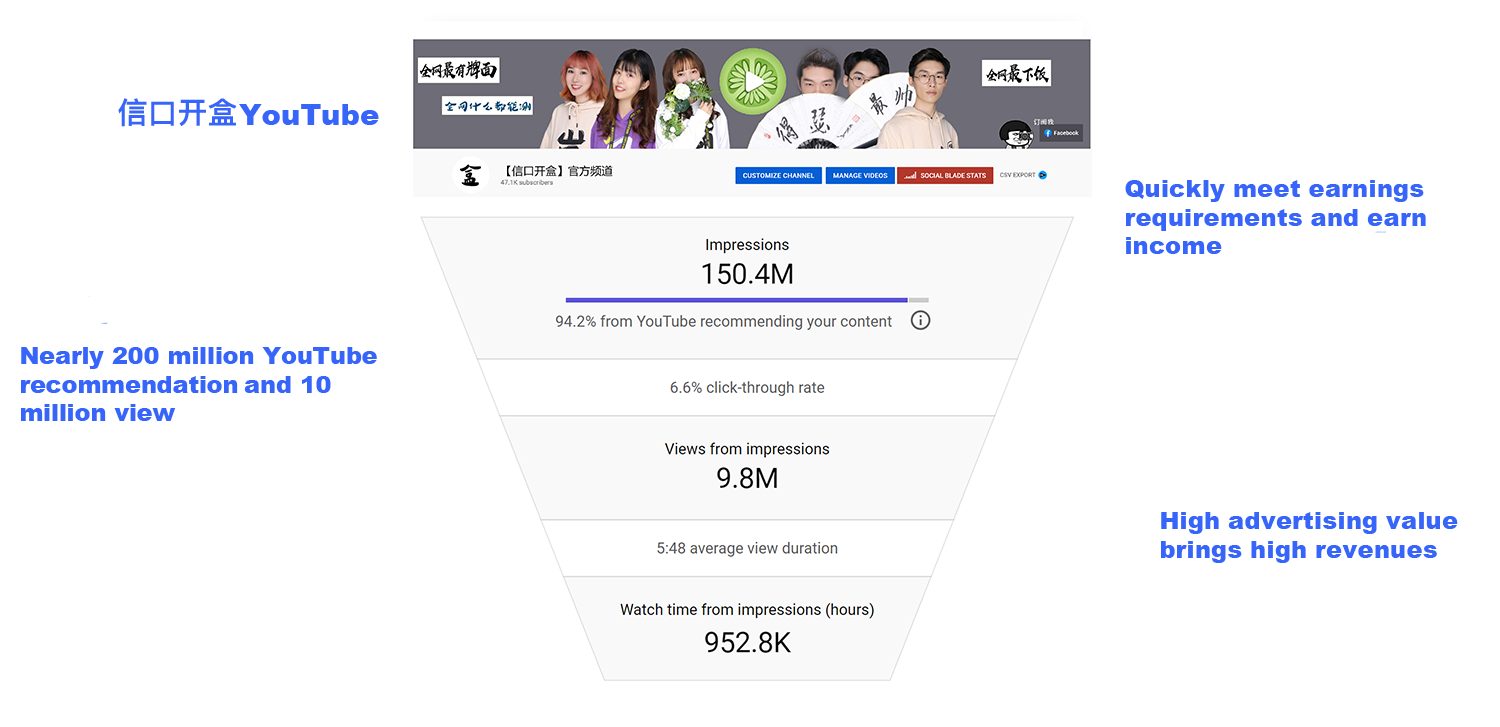The image size is (1500, 727).
Task: Click the 94.2% from YouTube recommending text
Action: (x=724, y=322)
